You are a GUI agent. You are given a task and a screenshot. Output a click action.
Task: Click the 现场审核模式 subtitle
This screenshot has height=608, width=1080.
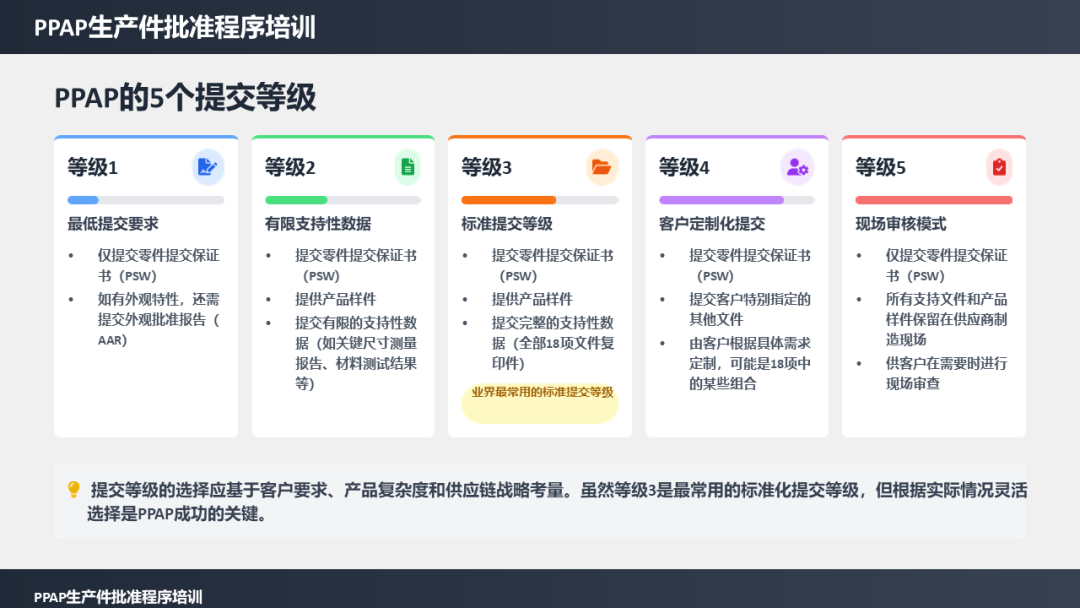(x=901, y=224)
